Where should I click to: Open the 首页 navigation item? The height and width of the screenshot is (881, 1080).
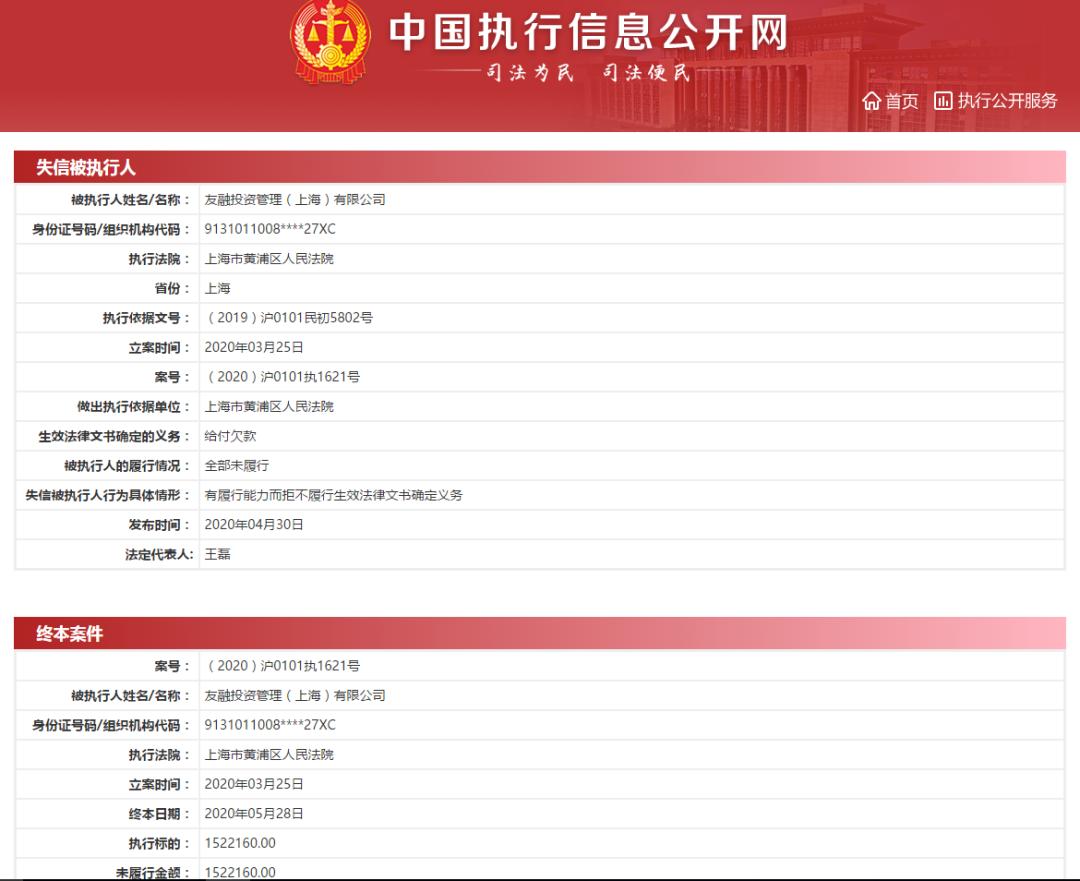[x=891, y=101]
